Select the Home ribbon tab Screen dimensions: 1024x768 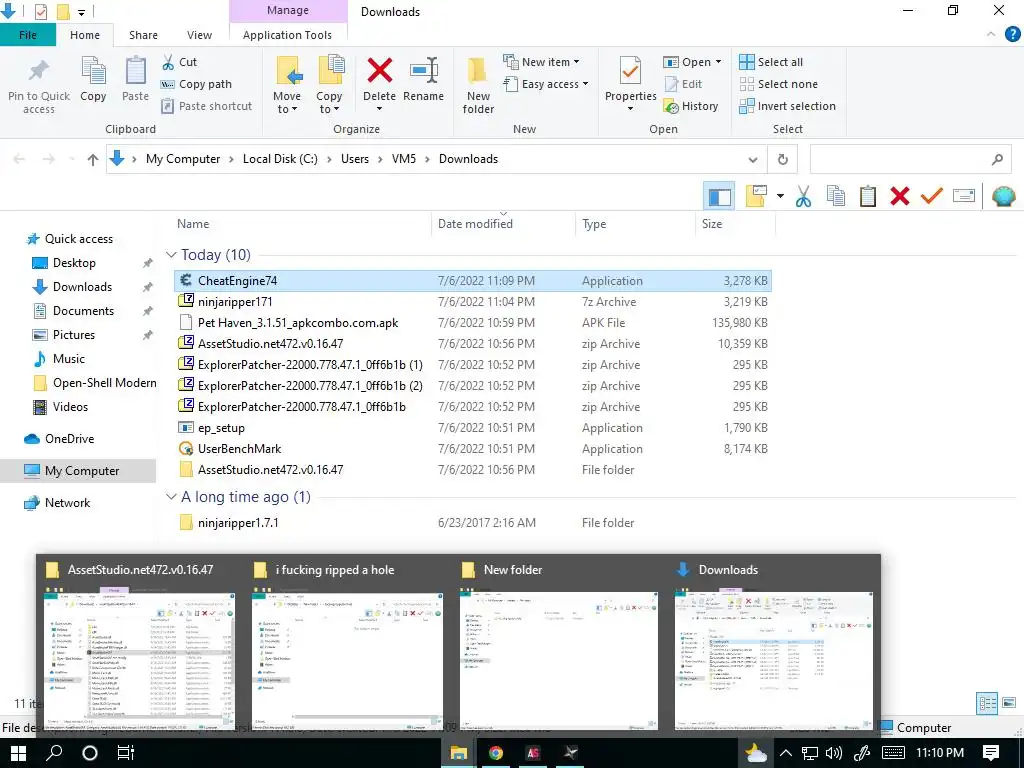pyautogui.click(x=85, y=35)
